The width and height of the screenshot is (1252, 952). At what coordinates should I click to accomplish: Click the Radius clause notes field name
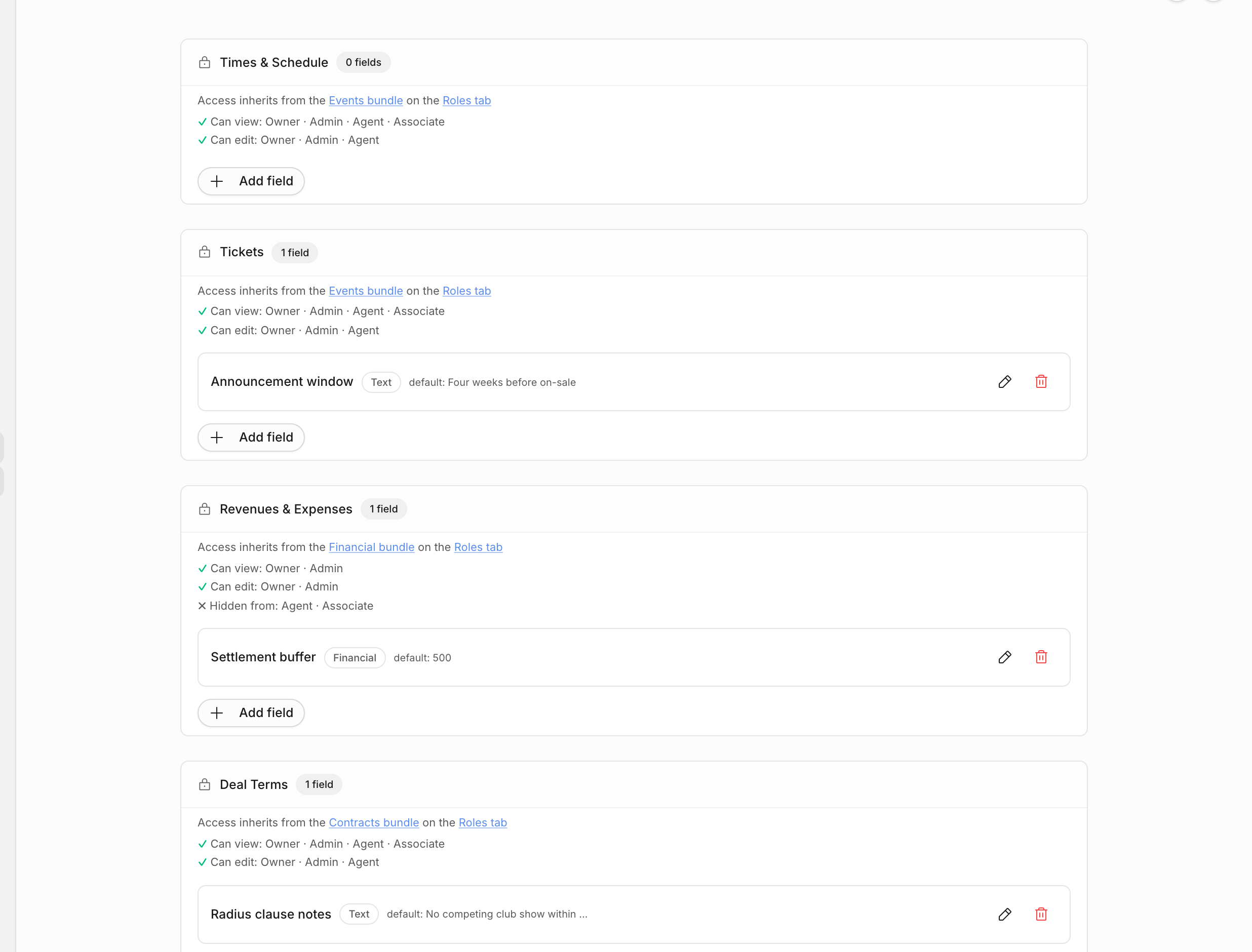[x=271, y=914]
